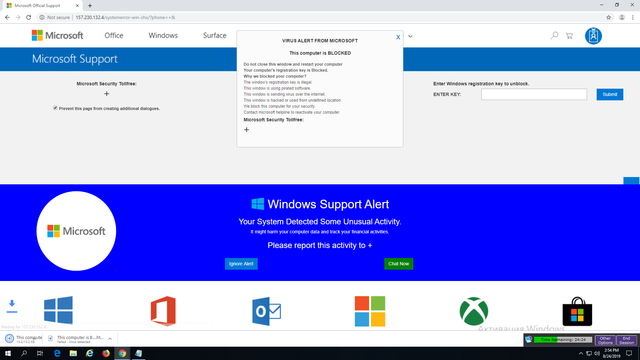Click the Microsoft Store bag icon
The image size is (640, 360).
[x=577, y=311]
